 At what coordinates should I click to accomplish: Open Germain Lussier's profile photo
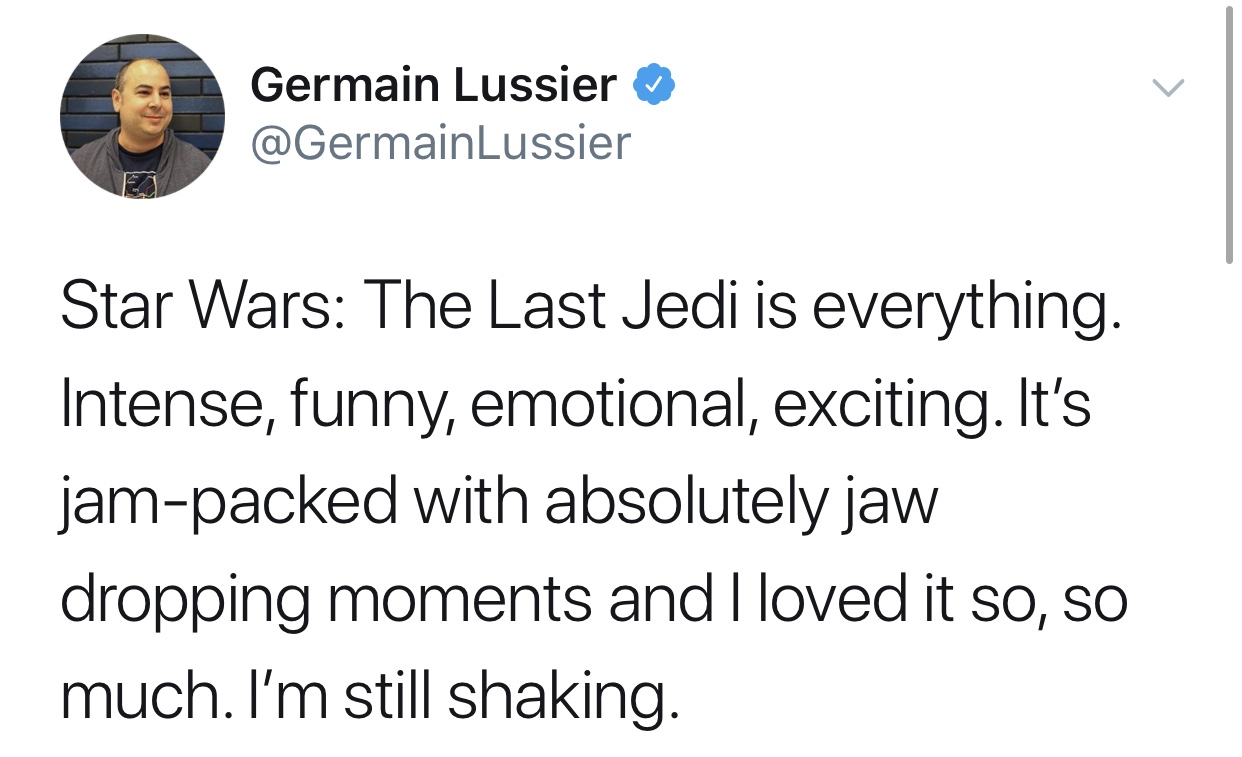(x=142, y=116)
